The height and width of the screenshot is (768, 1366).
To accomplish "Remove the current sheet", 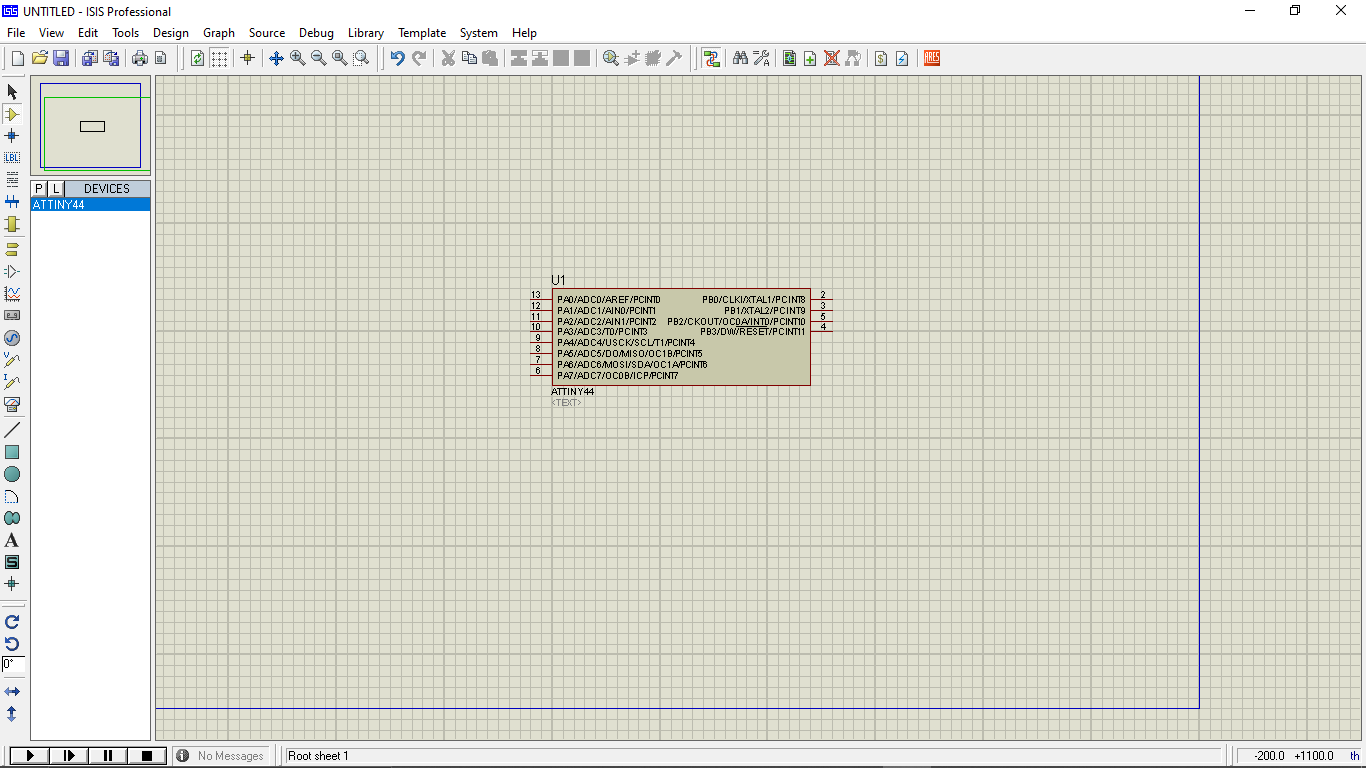I will coord(831,58).
